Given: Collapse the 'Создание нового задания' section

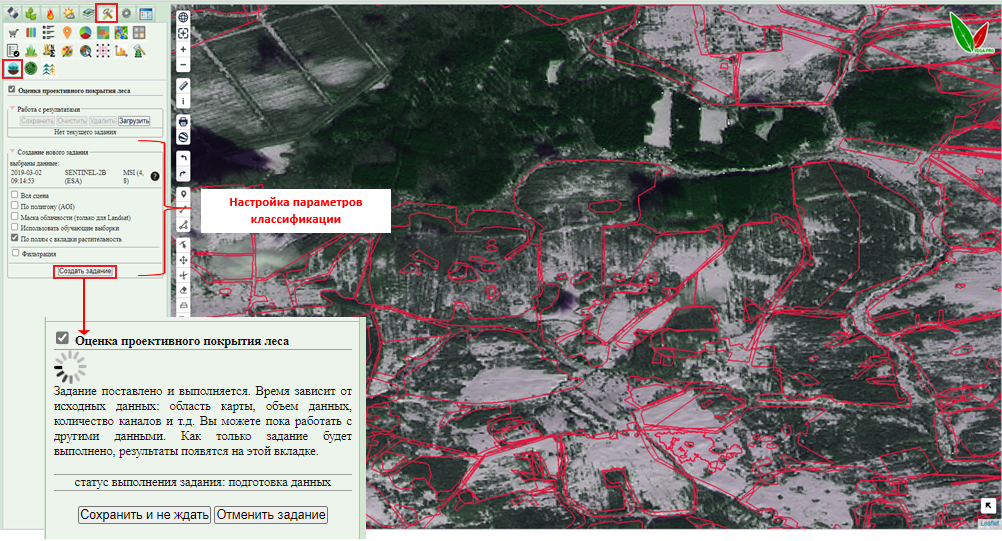Looking at the screenshot, I should pos(12,152).
